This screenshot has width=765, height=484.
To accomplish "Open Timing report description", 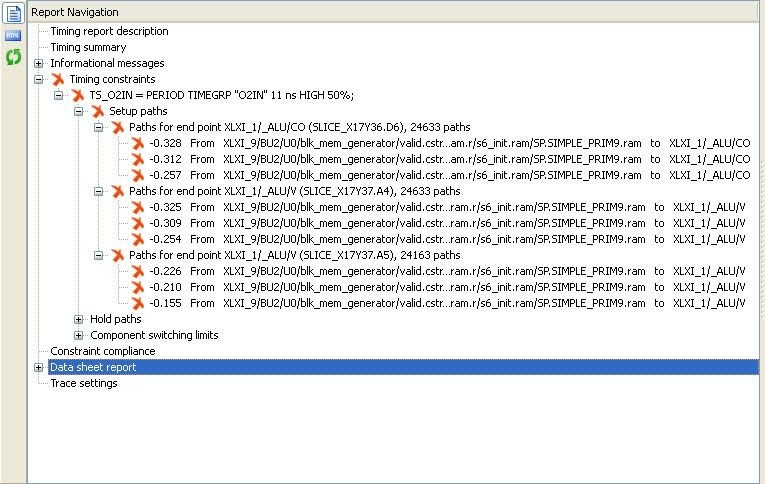I will point(109,31).
